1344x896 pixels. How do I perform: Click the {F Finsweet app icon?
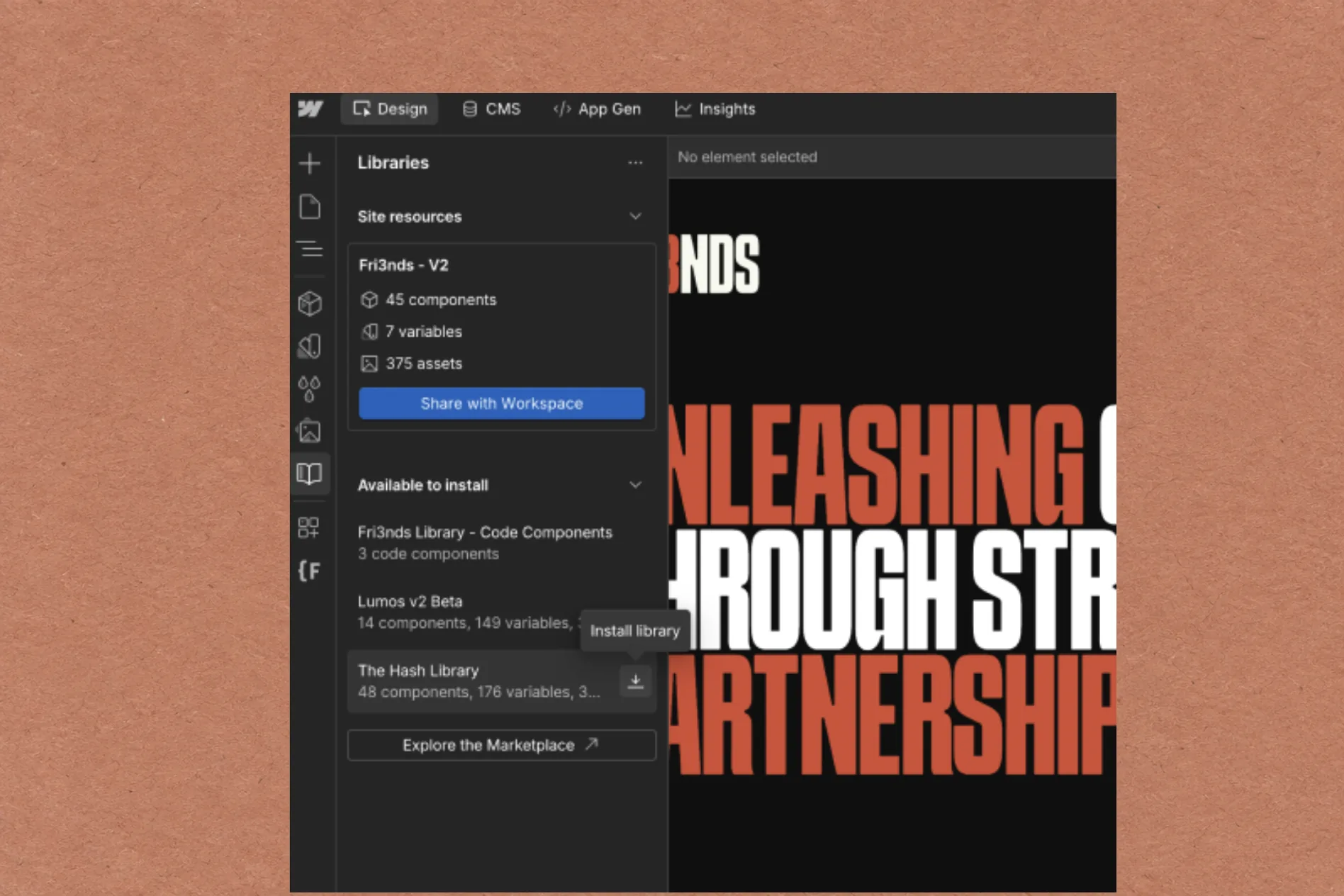click(x=310, y=570)
